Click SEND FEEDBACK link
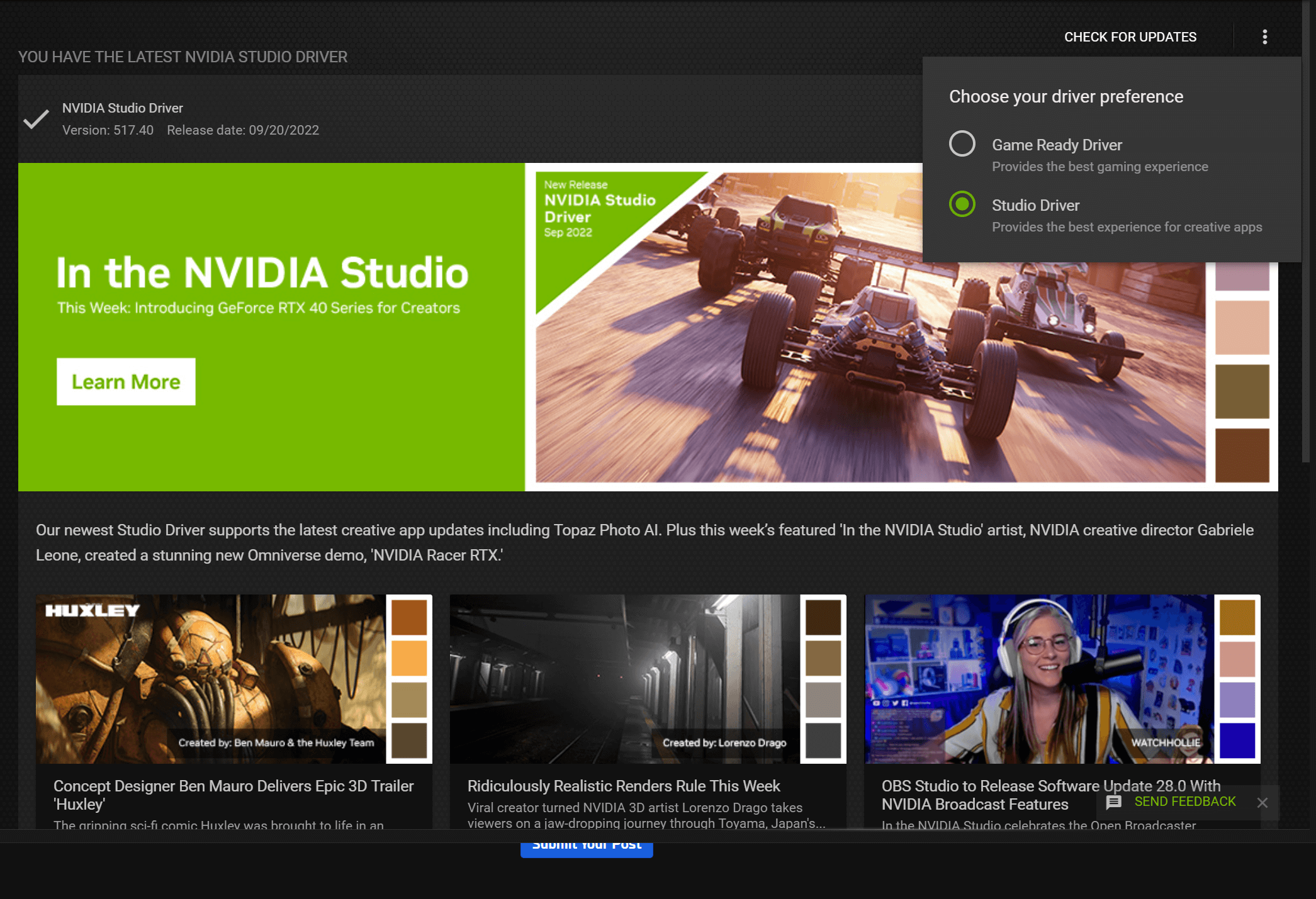1316x899 pixels. pos(1184,801)
